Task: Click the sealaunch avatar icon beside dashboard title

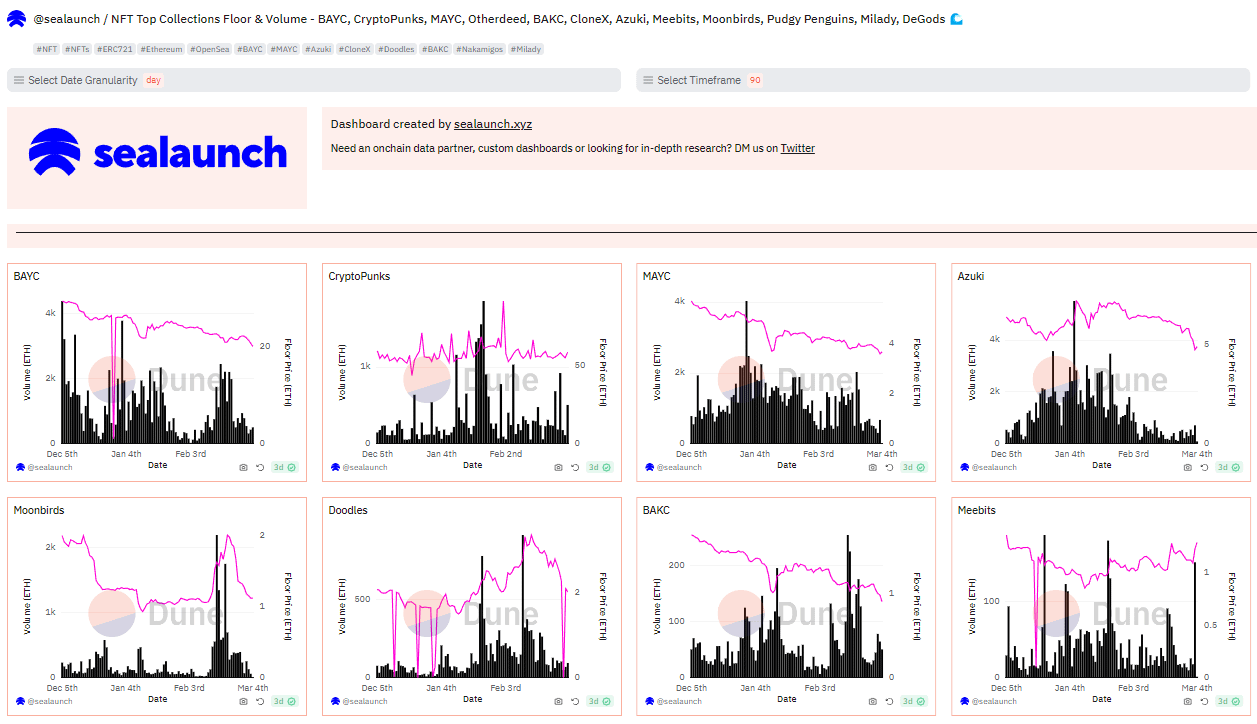Action: click(16, 19)
